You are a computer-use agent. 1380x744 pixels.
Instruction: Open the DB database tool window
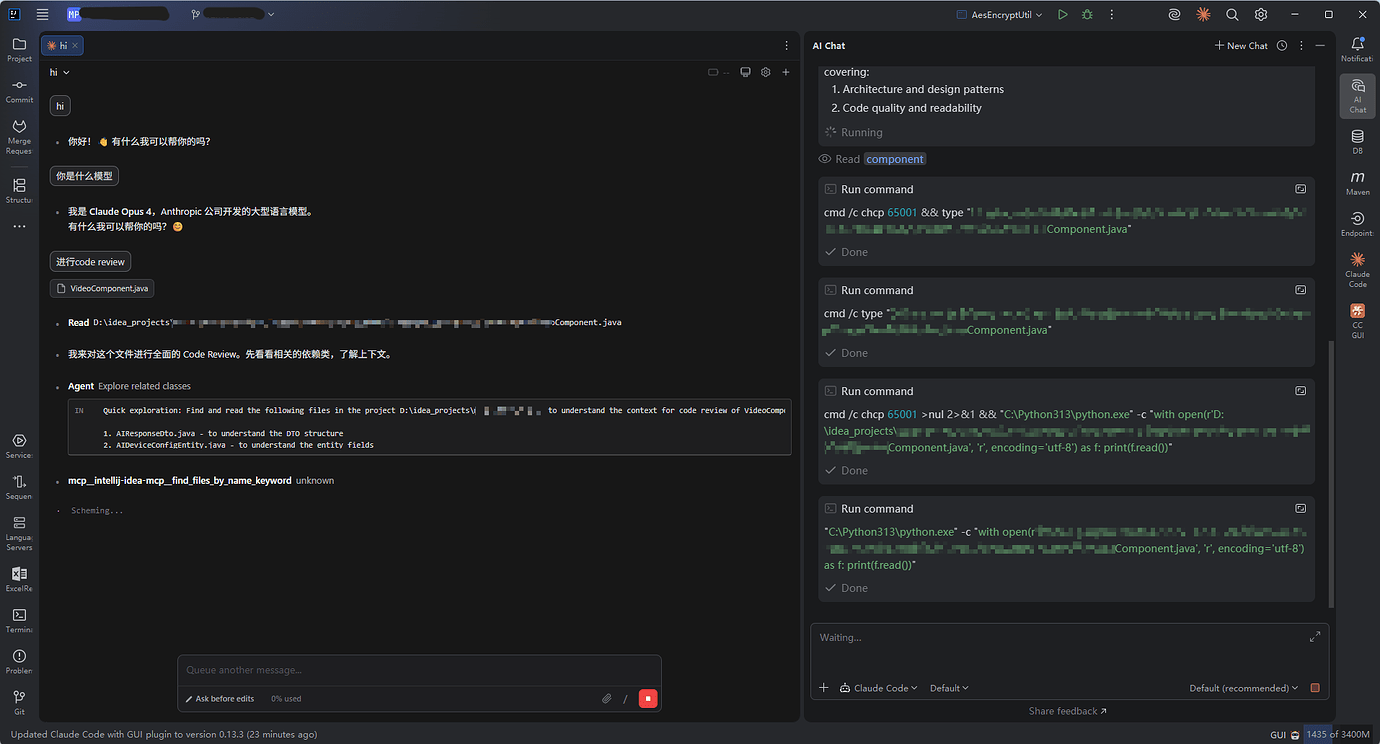(1358, 141)
